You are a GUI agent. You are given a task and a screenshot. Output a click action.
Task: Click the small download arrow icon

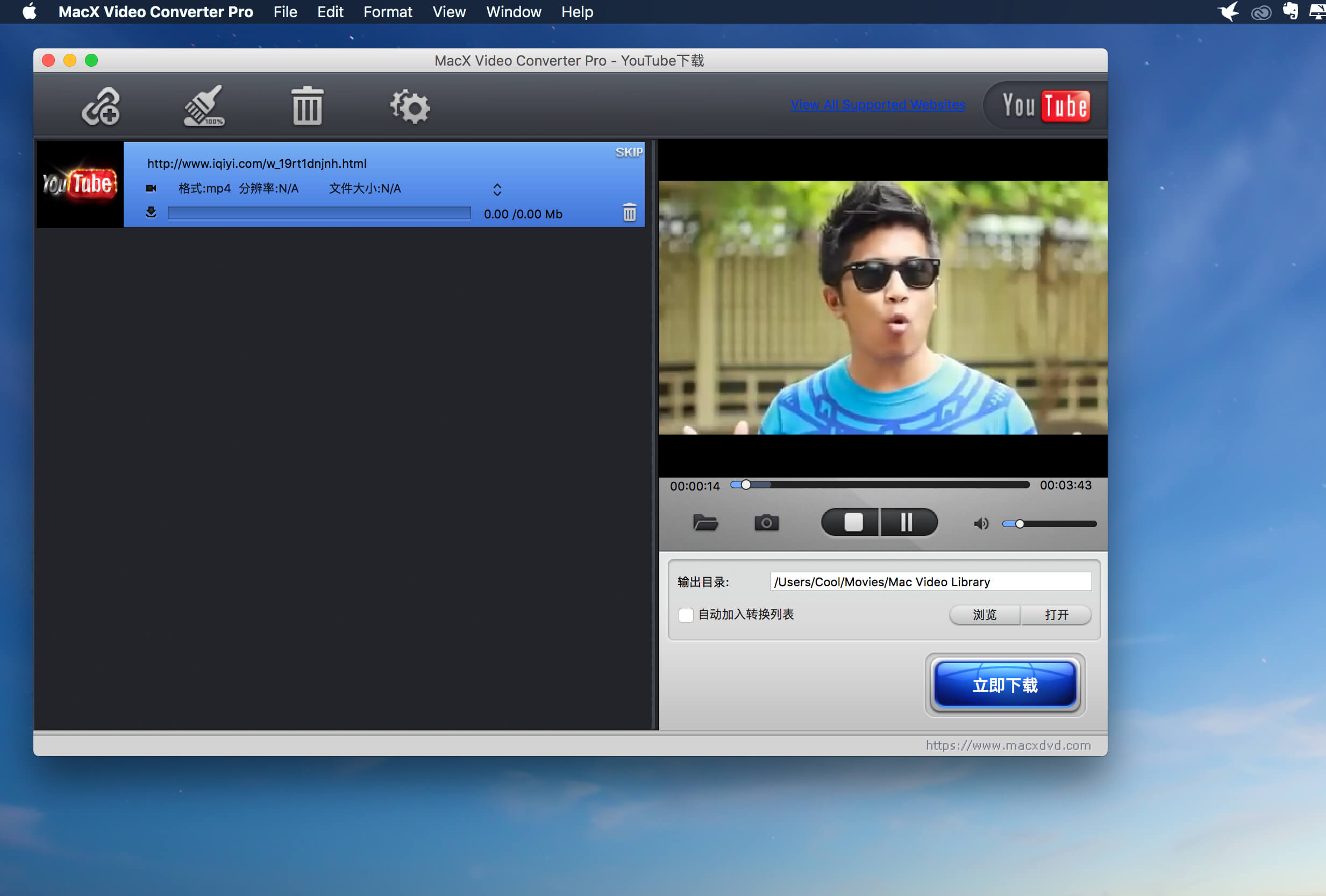(x=151, y=212)
